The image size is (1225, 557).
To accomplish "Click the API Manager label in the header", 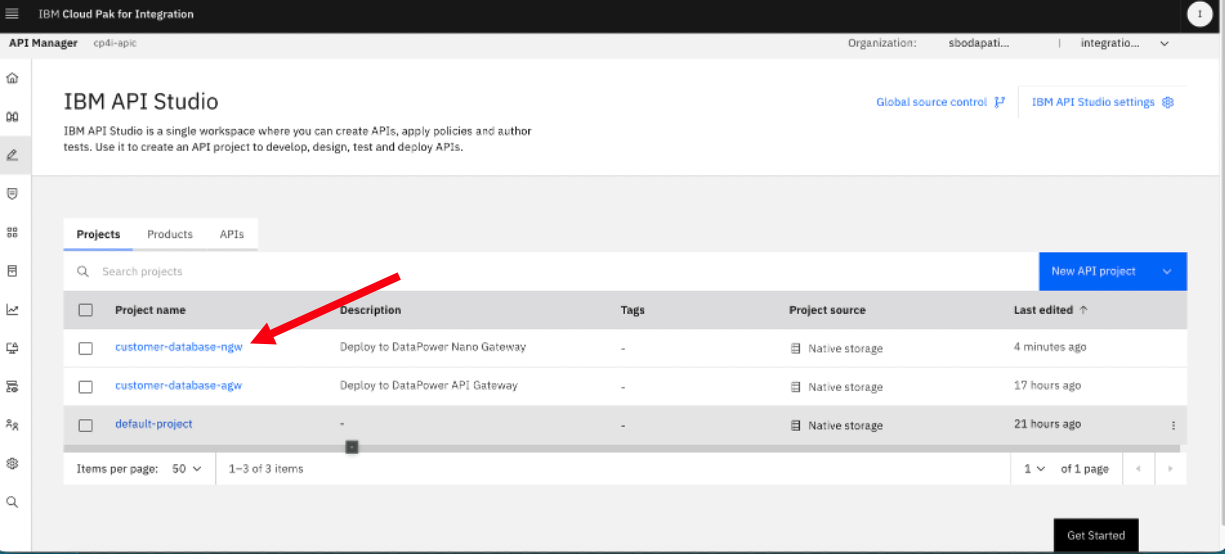I will tap(44, 43).
